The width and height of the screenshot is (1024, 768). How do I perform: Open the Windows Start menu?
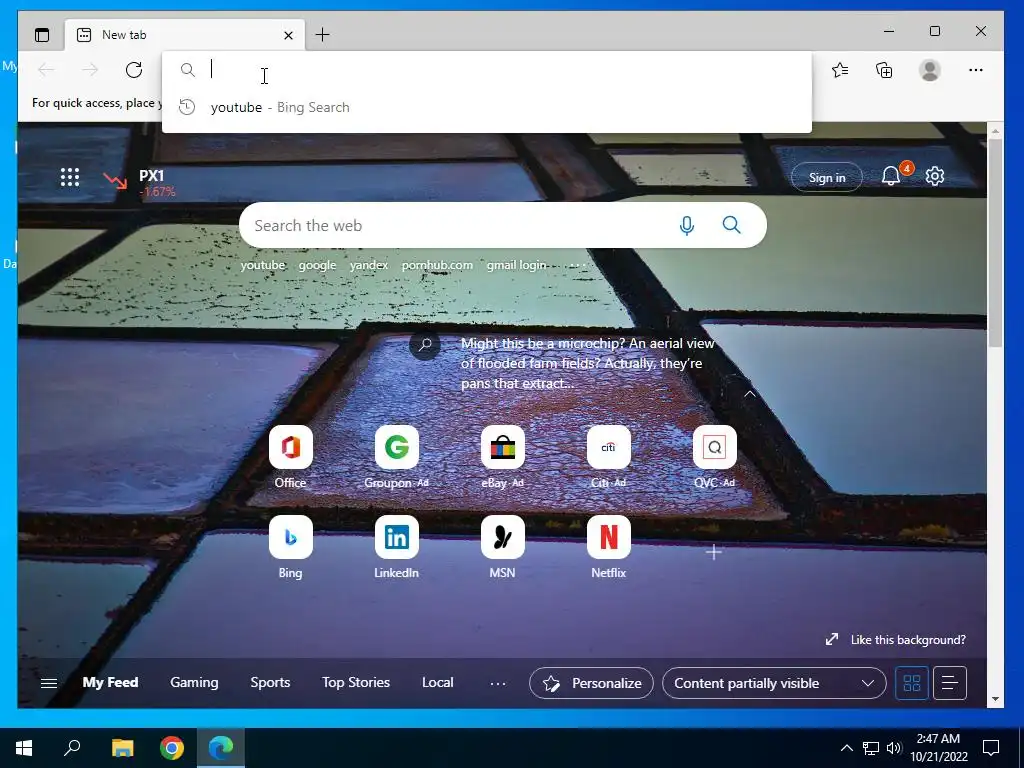[24, 748]
